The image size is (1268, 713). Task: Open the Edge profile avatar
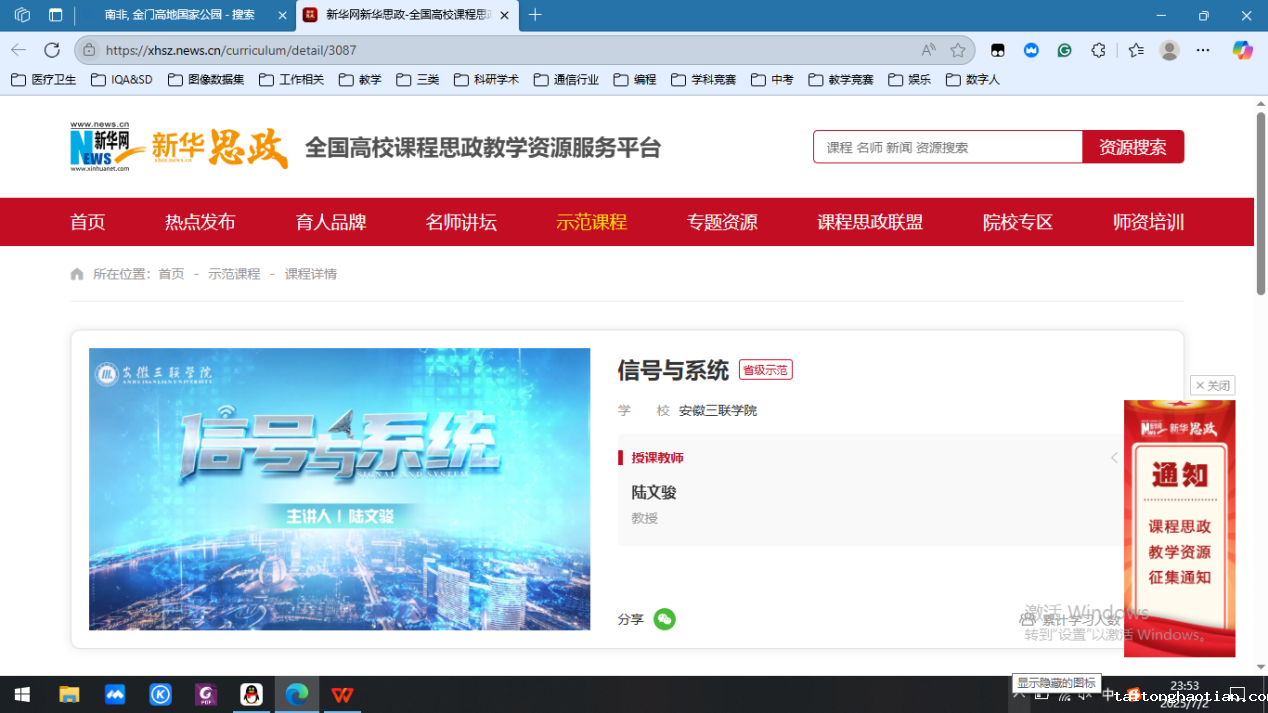pos(1169,50)
